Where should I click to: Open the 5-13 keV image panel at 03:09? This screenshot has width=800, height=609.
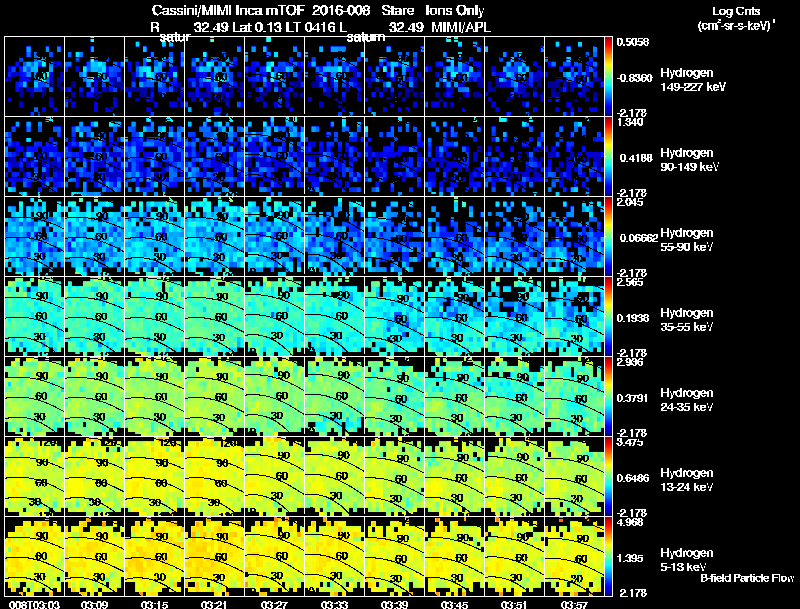coord(94,556)
